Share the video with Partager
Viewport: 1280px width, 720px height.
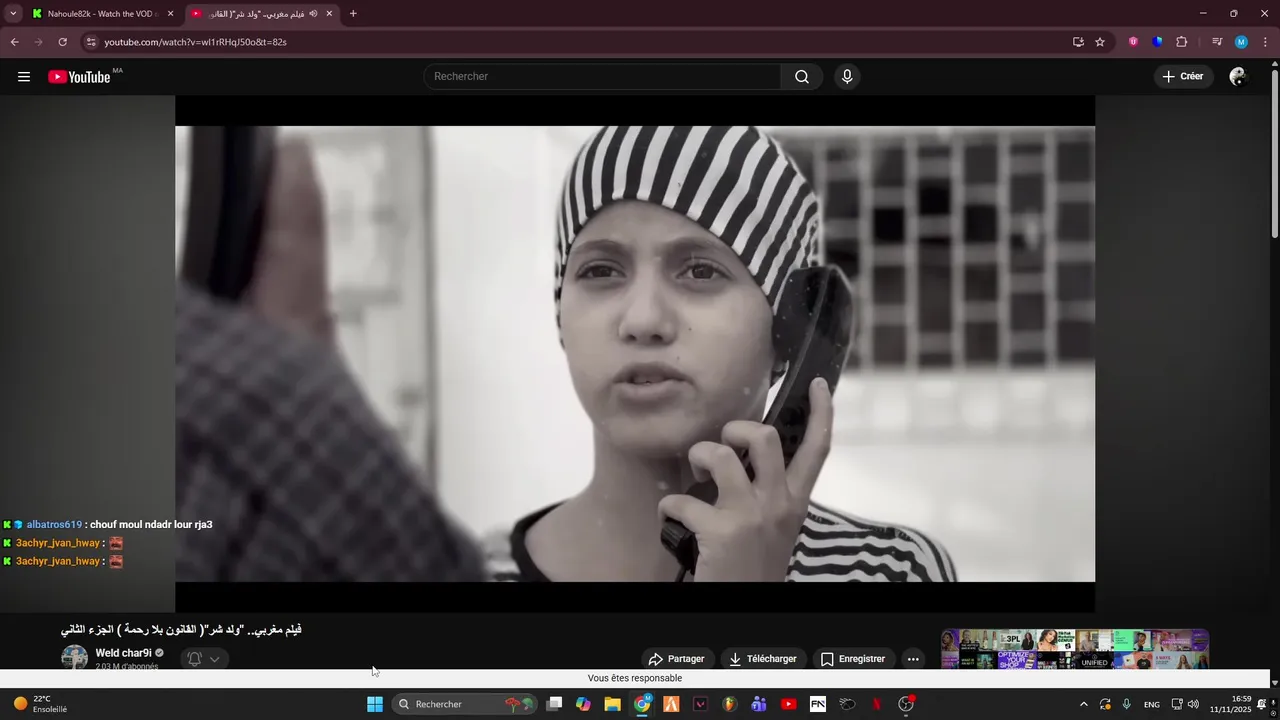676,659
